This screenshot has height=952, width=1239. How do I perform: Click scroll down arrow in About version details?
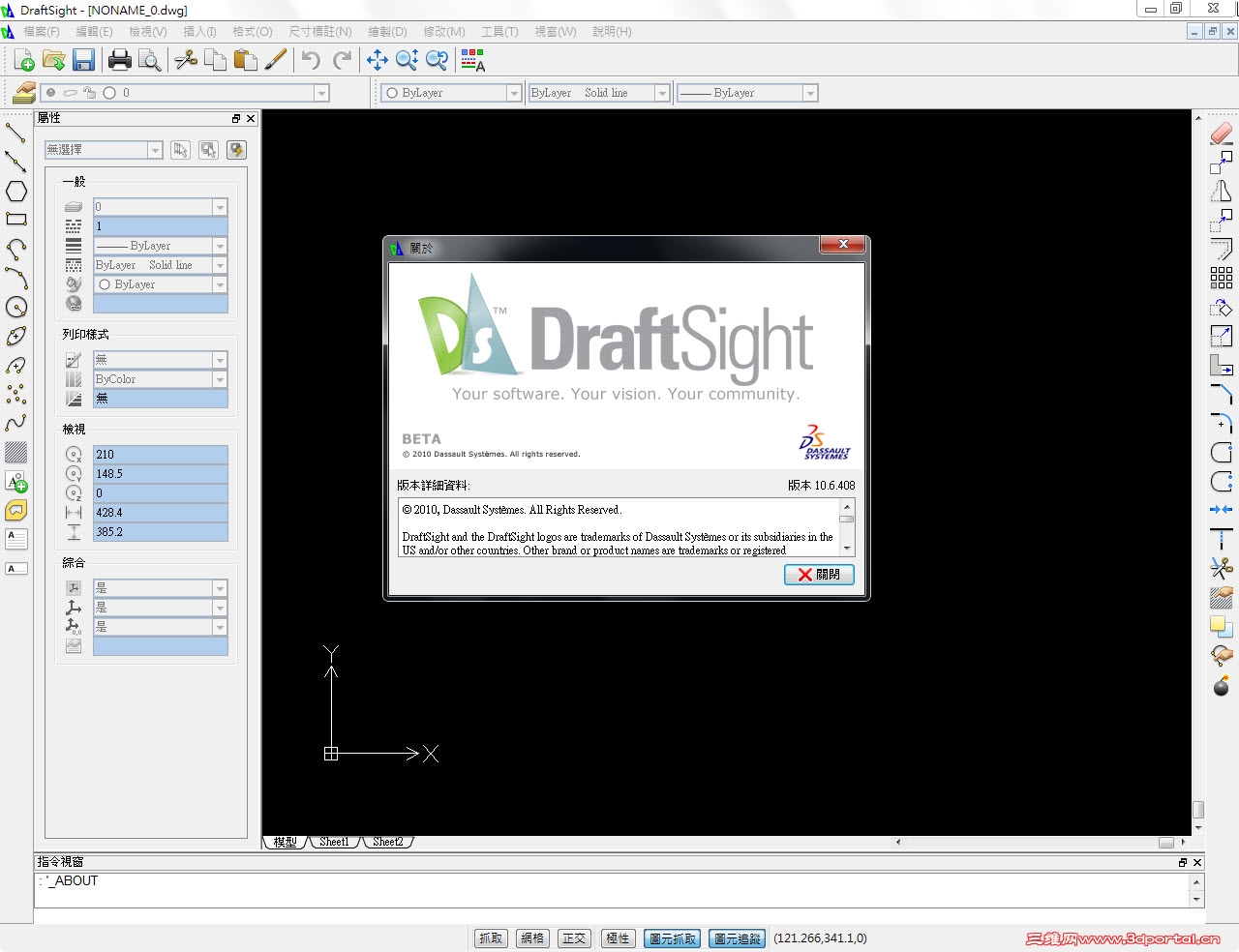coord(847,549)
